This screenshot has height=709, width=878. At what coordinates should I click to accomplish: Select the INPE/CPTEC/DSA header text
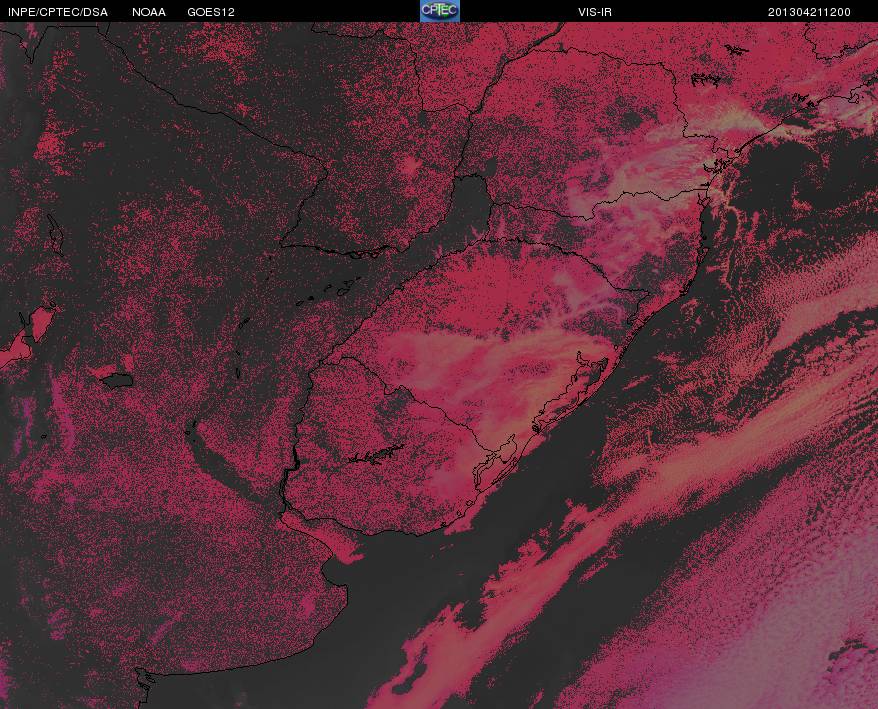(58, 12)
